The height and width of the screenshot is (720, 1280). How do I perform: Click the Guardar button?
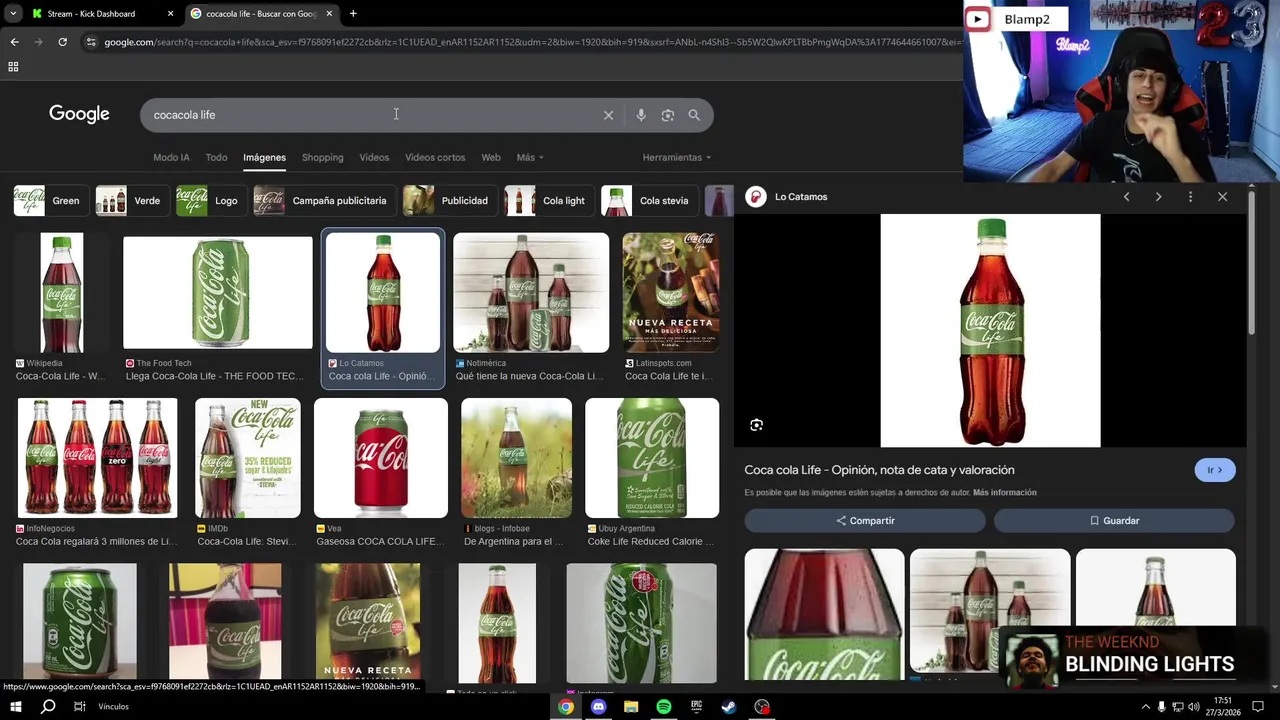(1114, 521)
